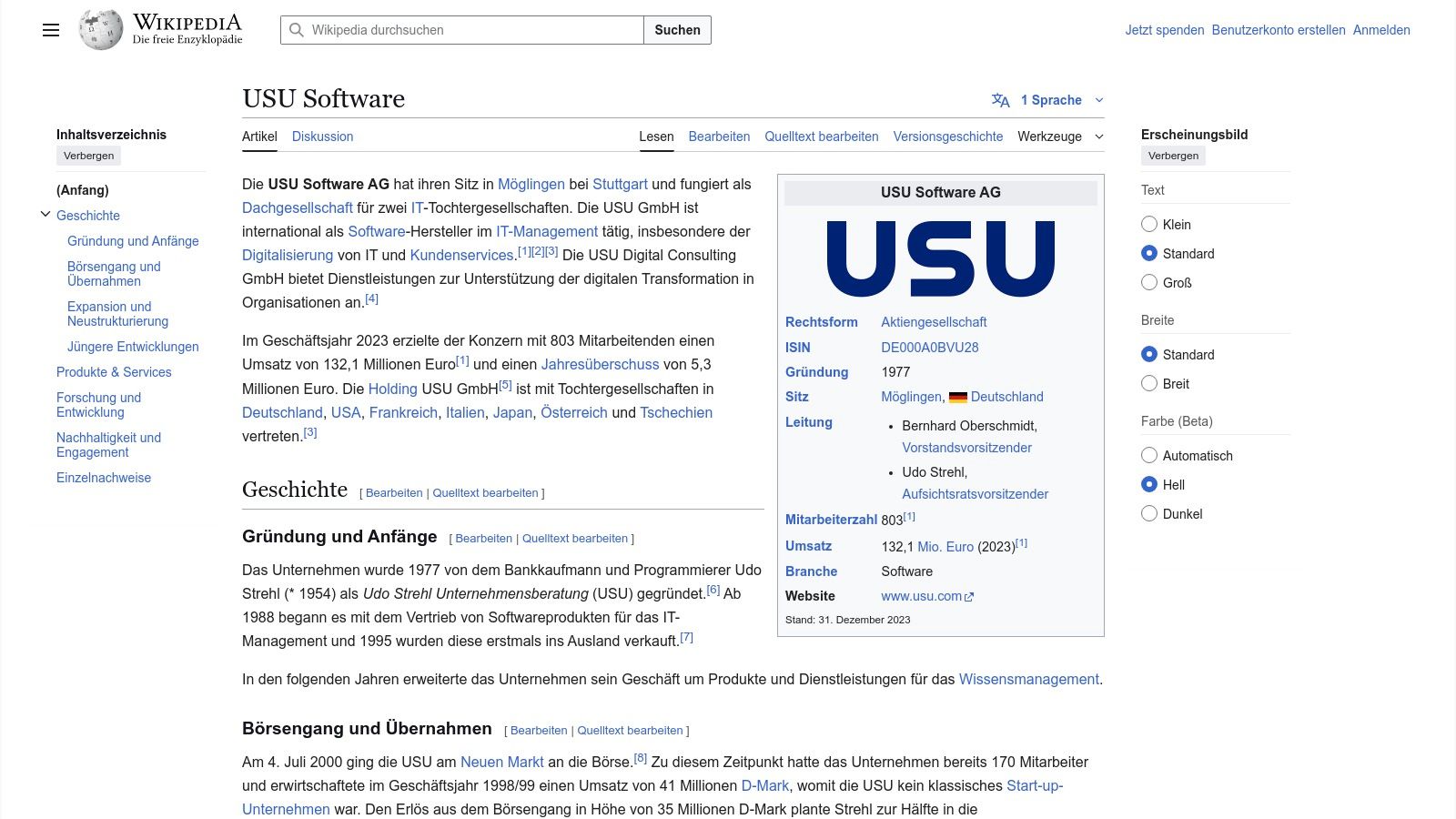Open the hamburger main menu
The height and width of the screenshot is (819, 1456).
pos(51,30)
